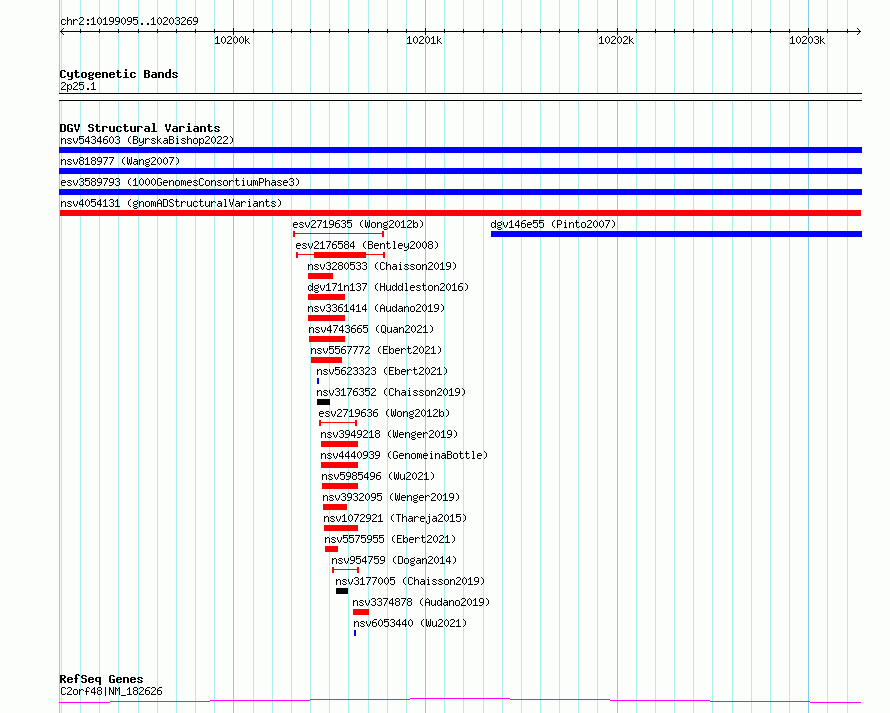Select nsv3280533 (Chaisson2019) label
The image size is (890, 713).
tap(382, 266)
